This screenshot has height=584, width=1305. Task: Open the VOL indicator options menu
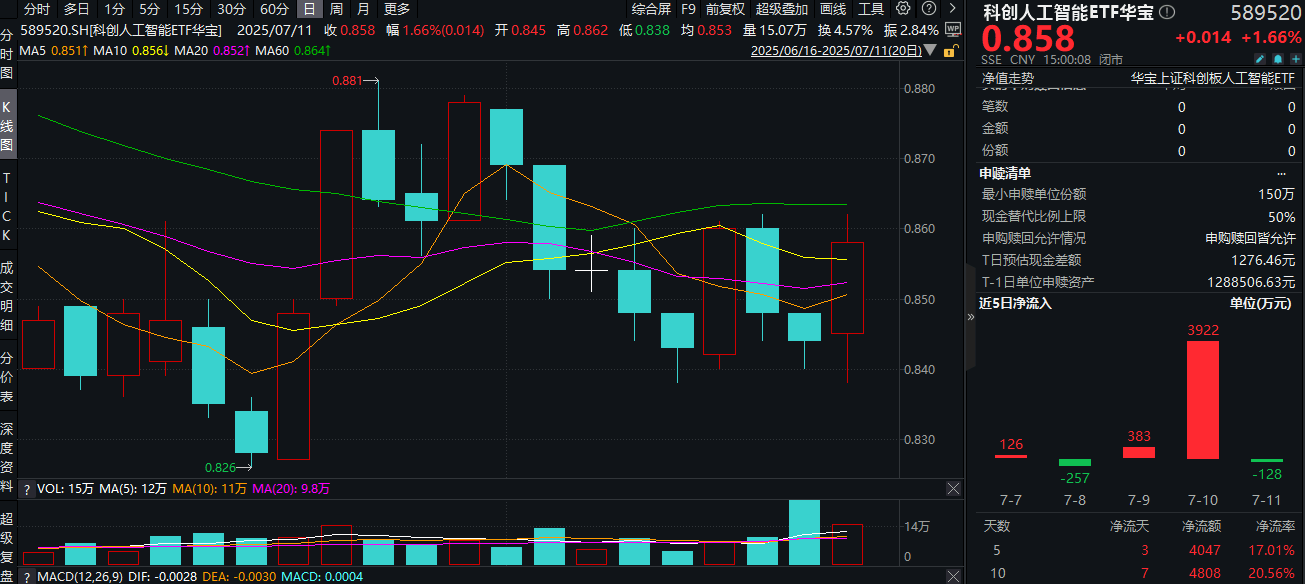[28, 489]
